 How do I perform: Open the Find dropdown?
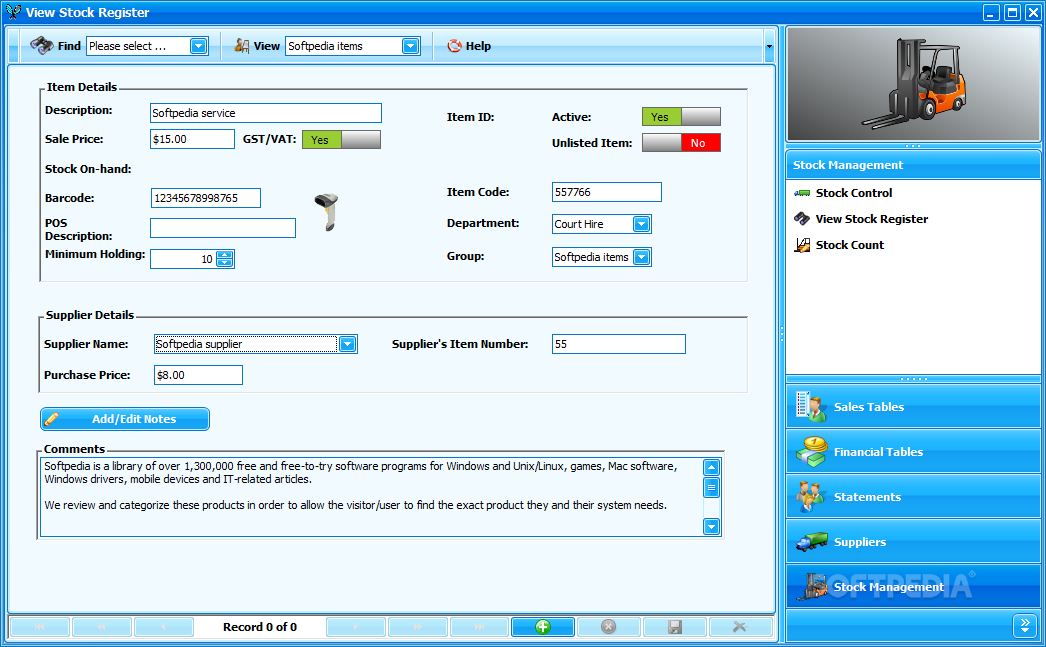click(198, 46)
